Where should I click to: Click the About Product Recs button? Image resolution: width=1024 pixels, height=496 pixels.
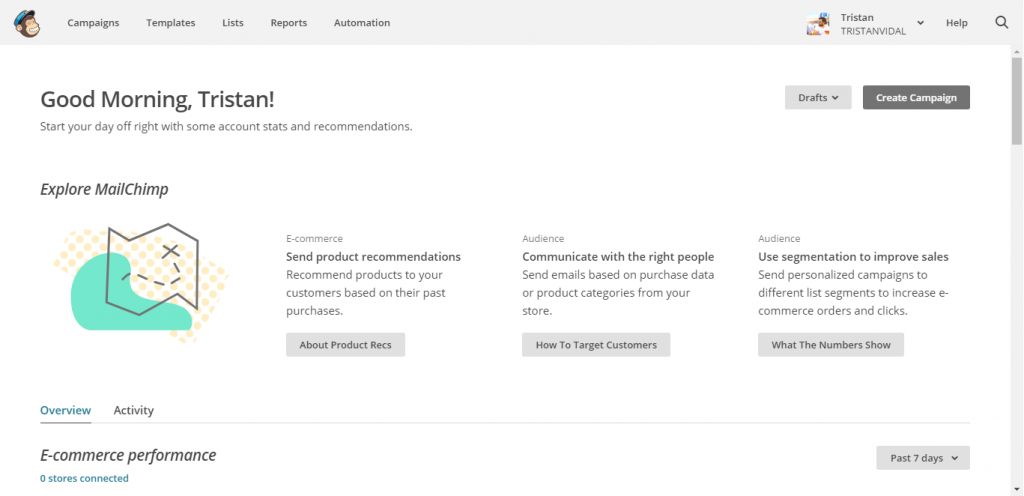(345, 345)
